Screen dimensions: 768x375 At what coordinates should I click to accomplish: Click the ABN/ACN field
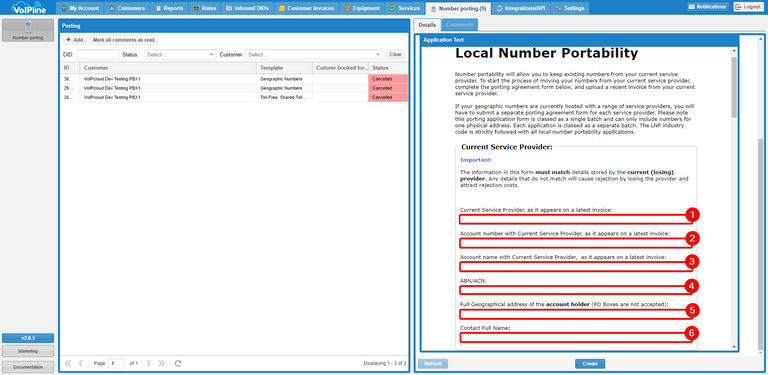point(576,290)
